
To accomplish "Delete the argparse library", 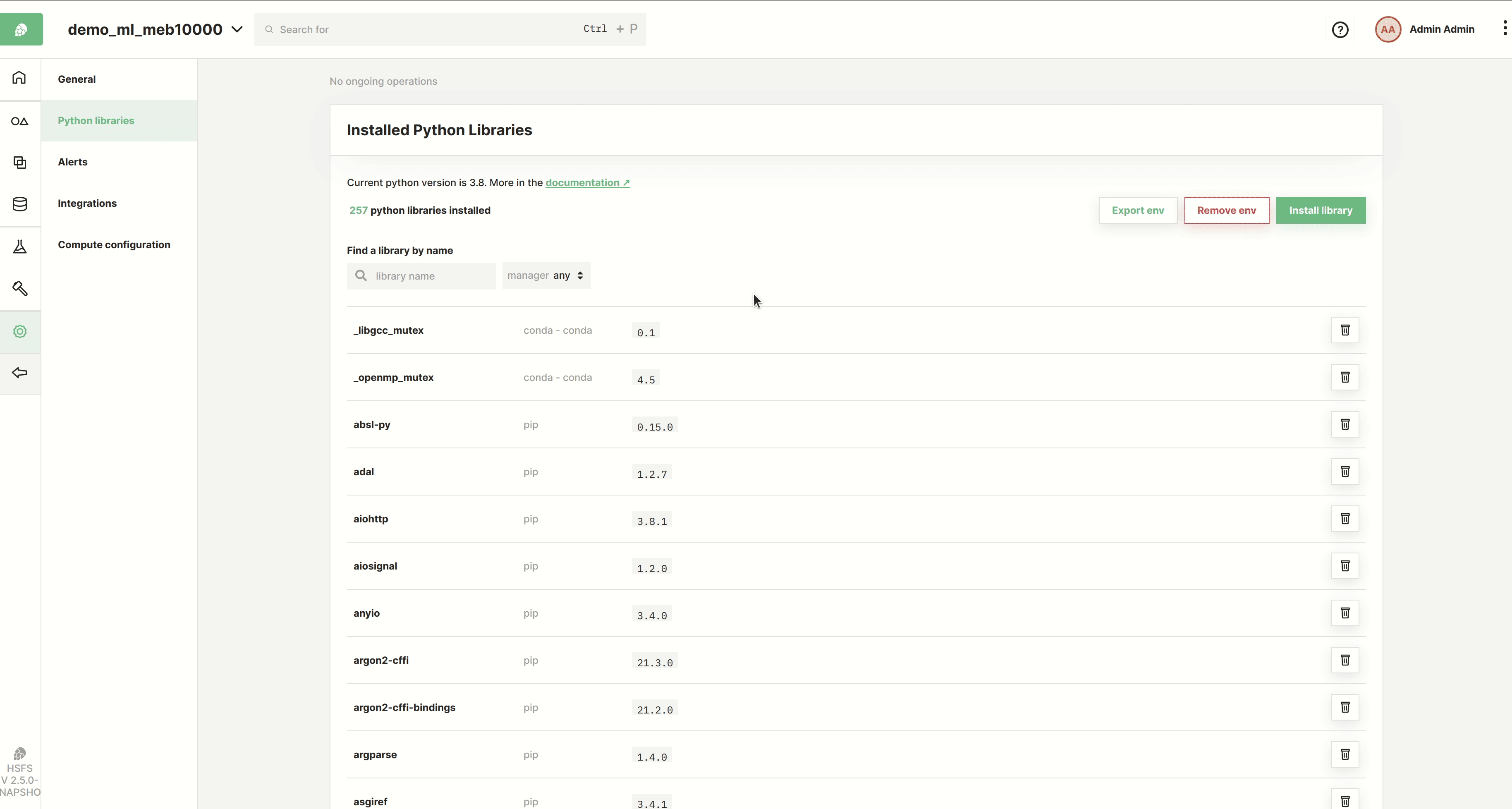I will pyautogui.click(x=1345, y=754).
